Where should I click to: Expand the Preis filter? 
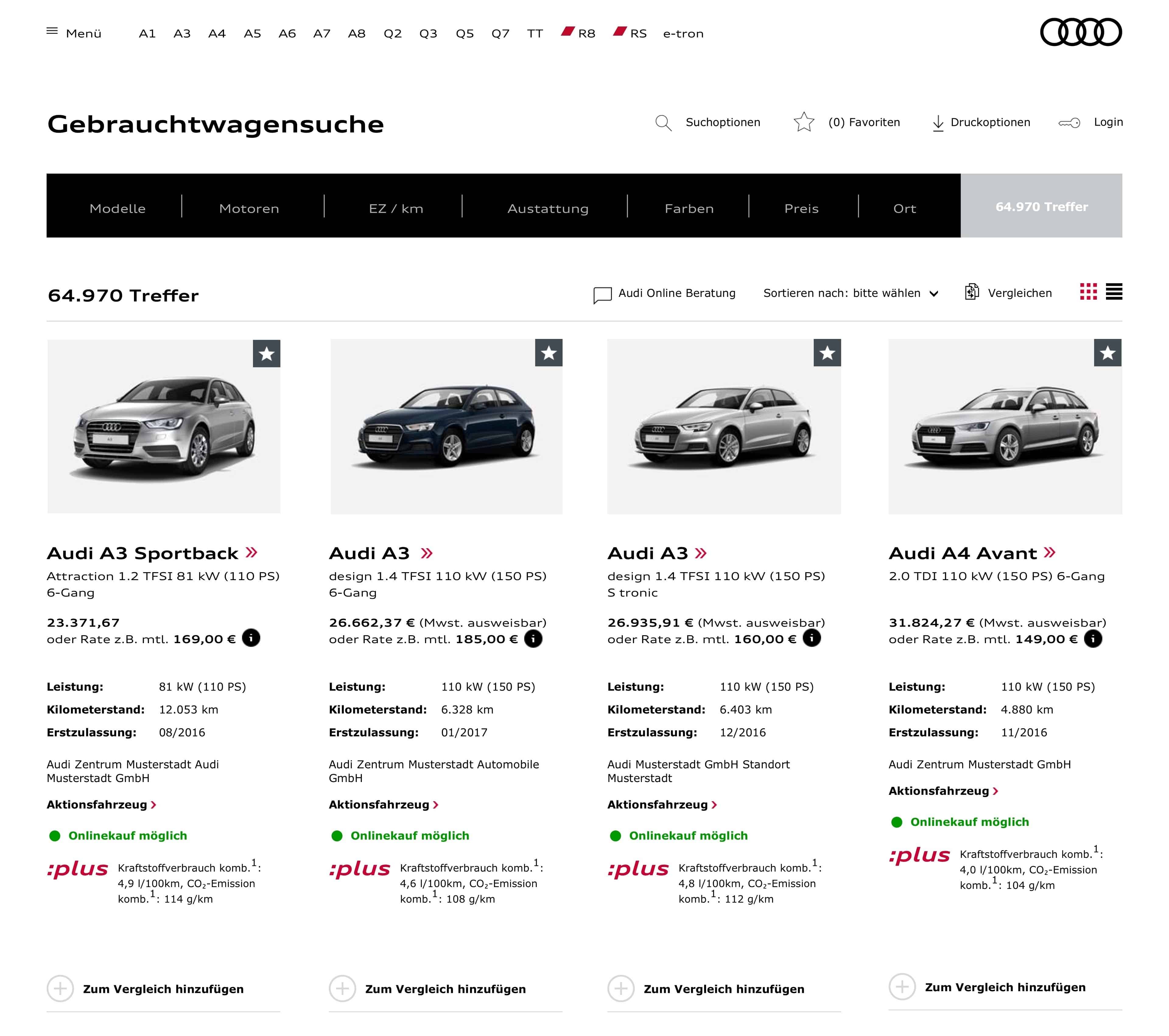[801, 209]
